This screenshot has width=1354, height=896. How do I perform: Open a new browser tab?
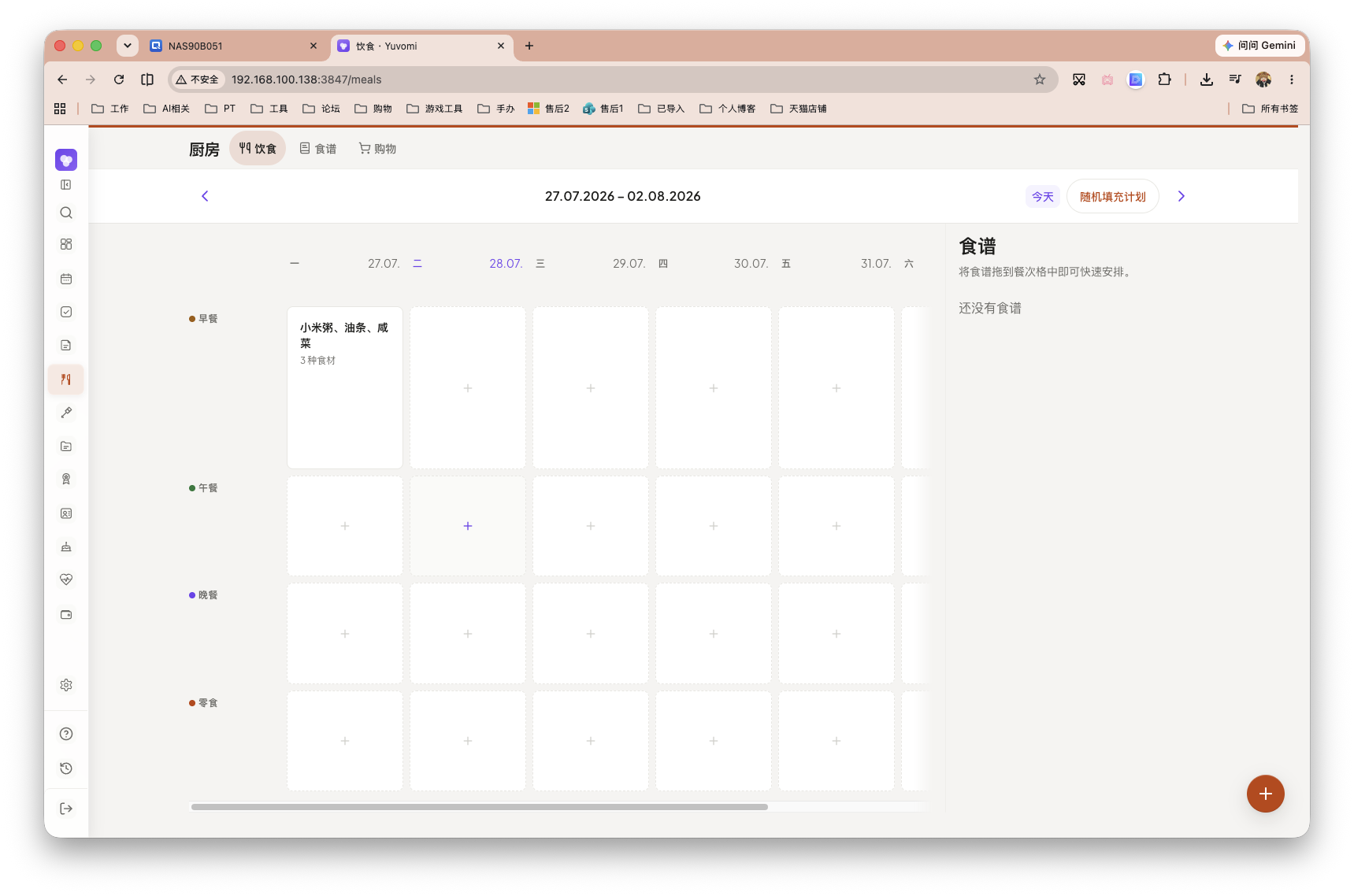[x=529, y=46]
